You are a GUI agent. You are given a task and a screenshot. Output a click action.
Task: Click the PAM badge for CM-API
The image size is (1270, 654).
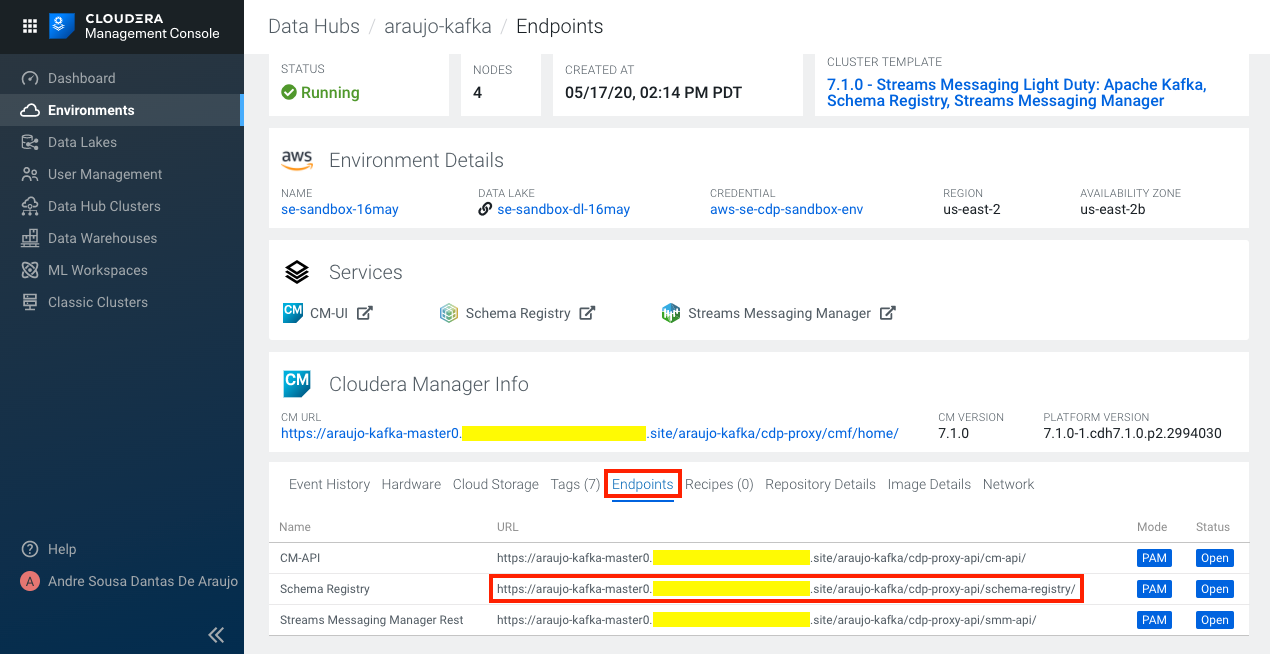point(1154,558)
